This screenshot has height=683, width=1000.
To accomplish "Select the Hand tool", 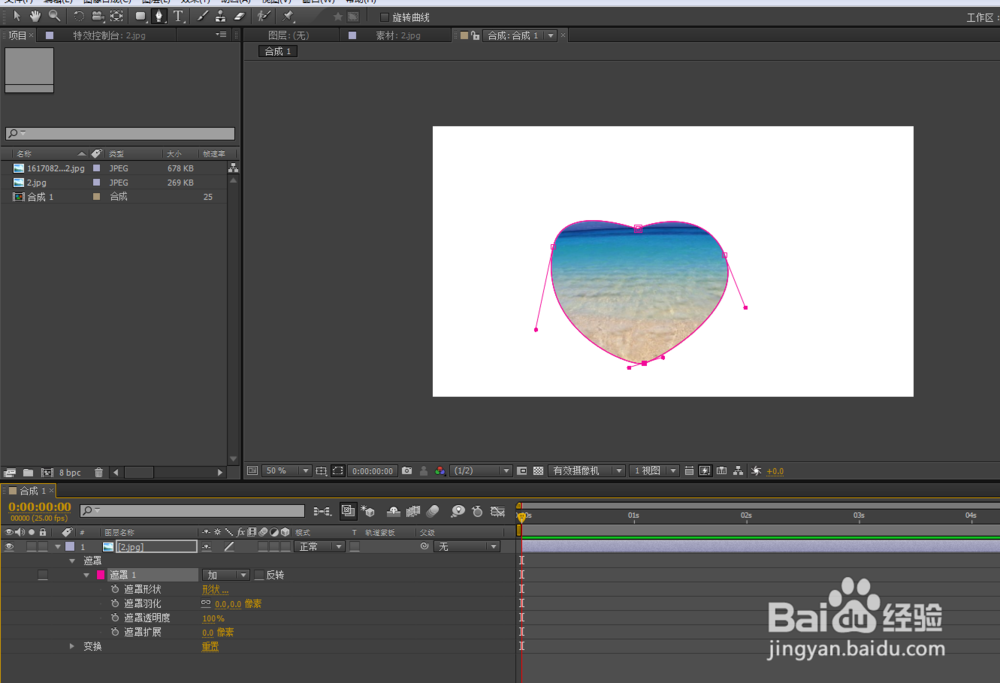I will click(35, 16).
